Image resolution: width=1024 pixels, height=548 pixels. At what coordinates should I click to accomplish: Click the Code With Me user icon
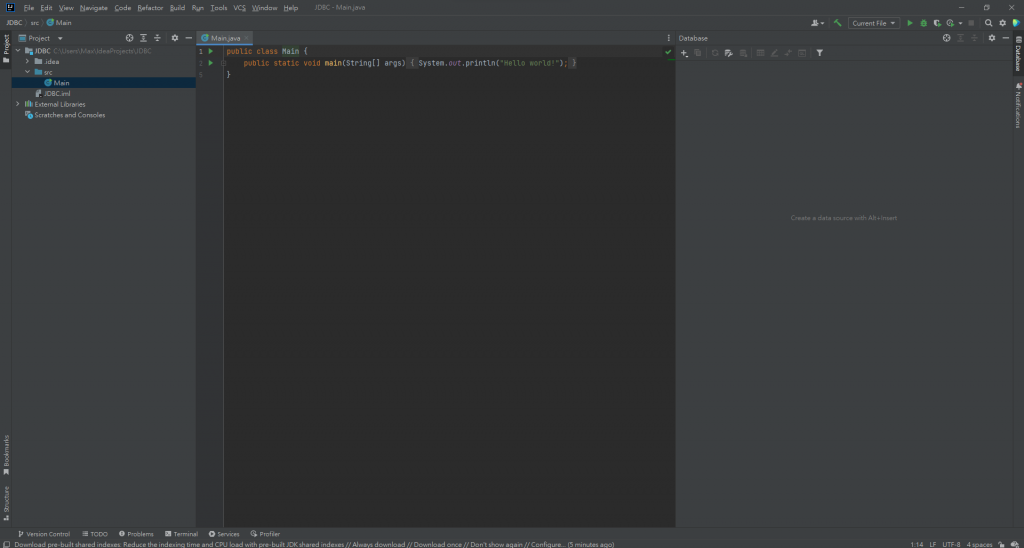(815, 23)
